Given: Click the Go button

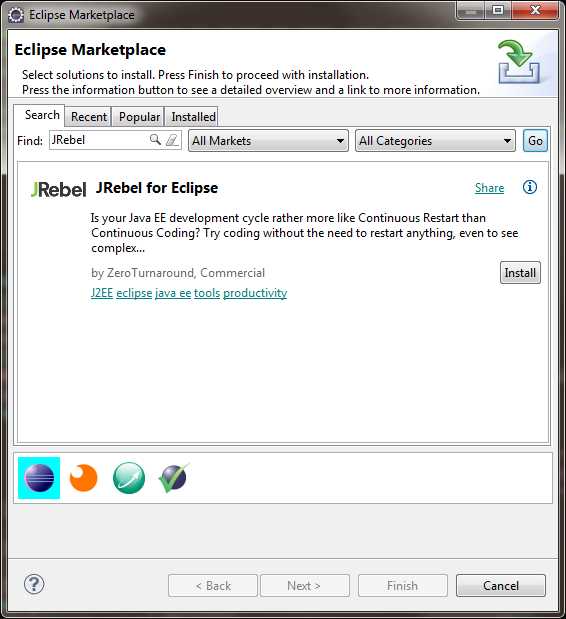Looking at the screenshot, I should [535, 141].
